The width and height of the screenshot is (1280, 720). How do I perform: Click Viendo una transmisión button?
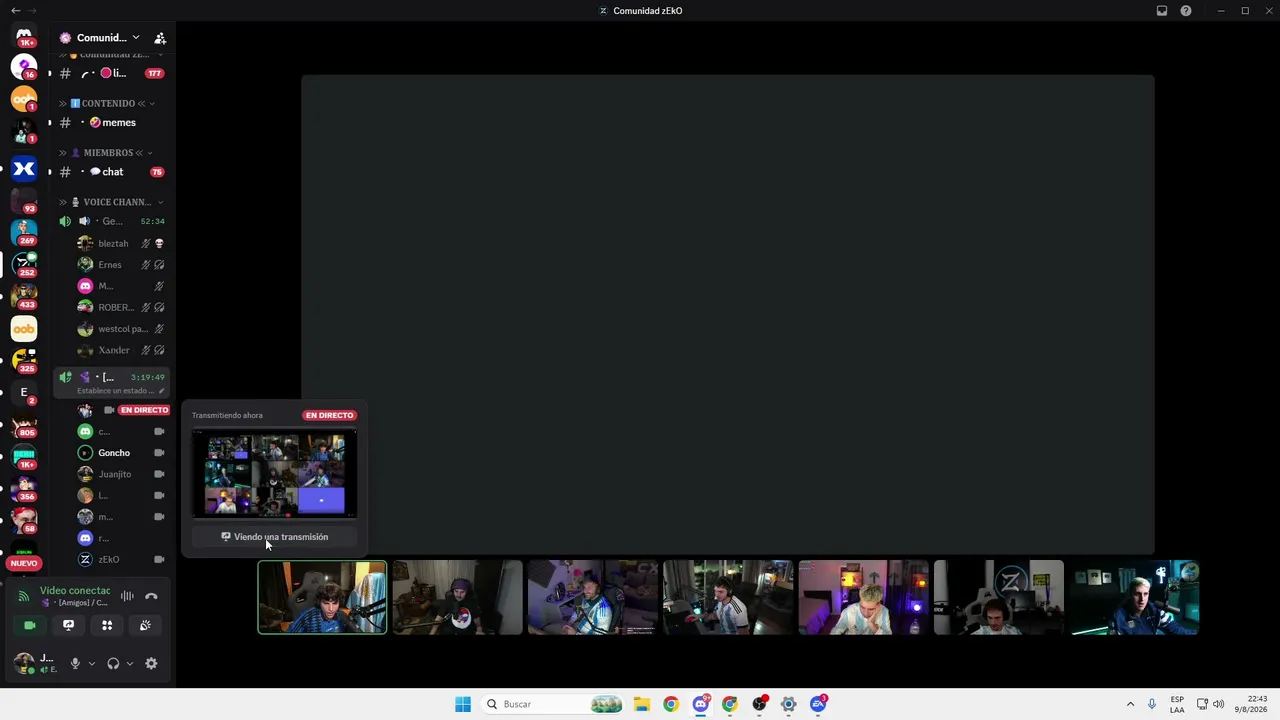click(x=274, y=537)
